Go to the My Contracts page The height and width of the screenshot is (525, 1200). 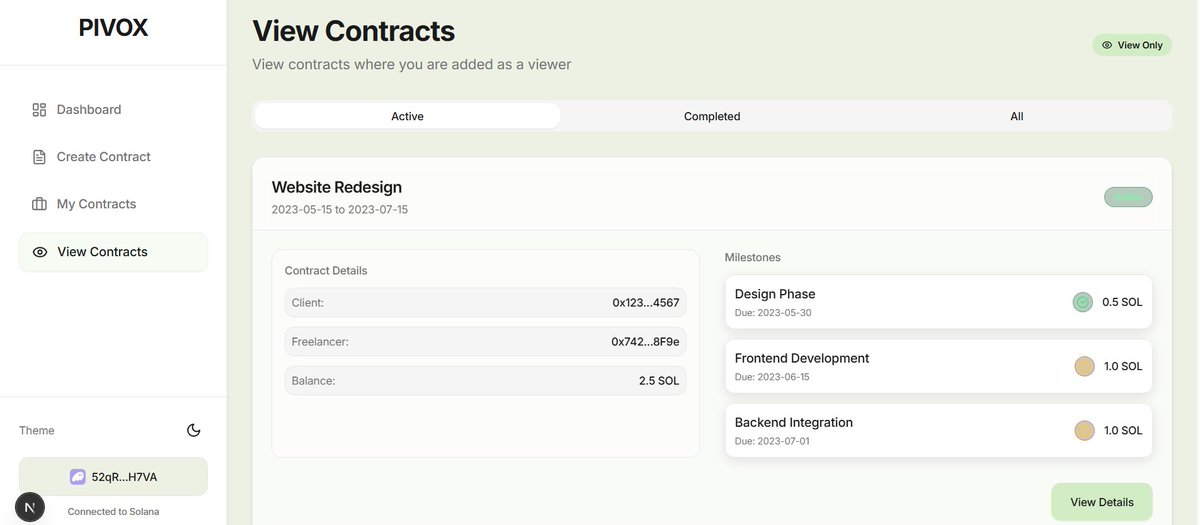pyautogui.click(x=96, y=204)
